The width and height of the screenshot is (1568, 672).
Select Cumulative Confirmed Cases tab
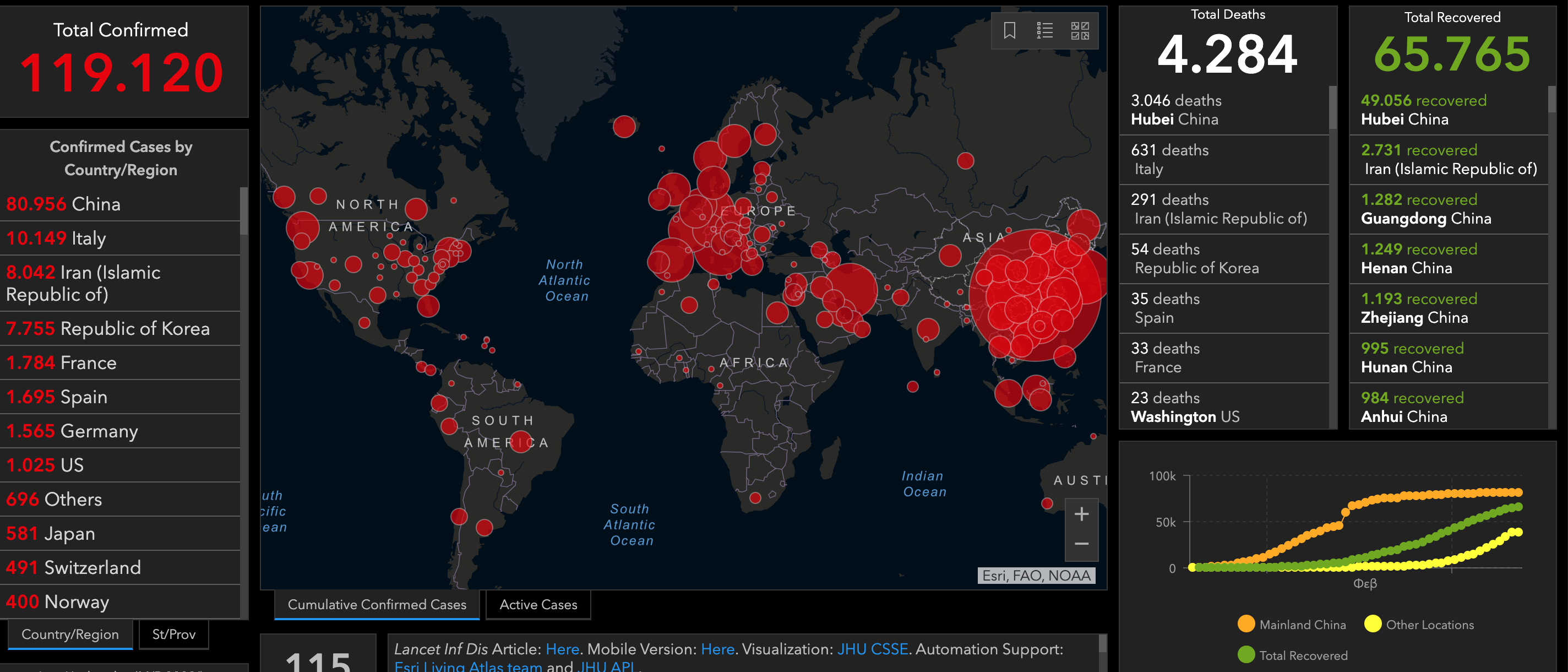tap(377, 604)
